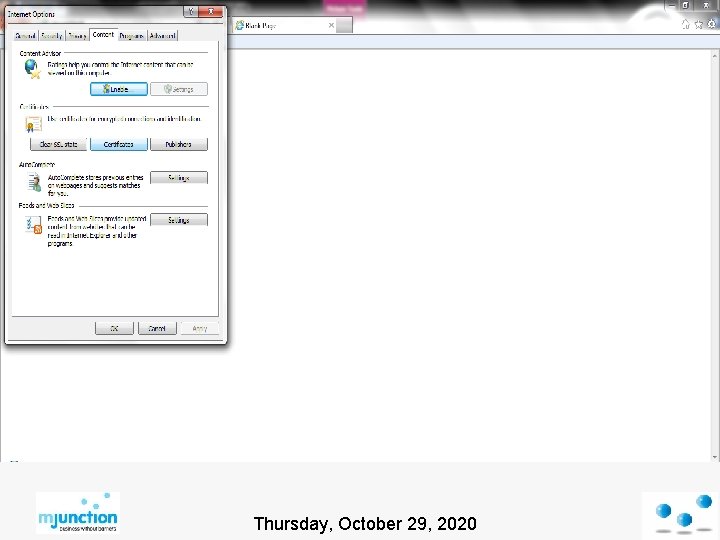Click the browser page scrollbar up arrow
Viewport: 720px width, 540px height.
(x=714, y=56)
